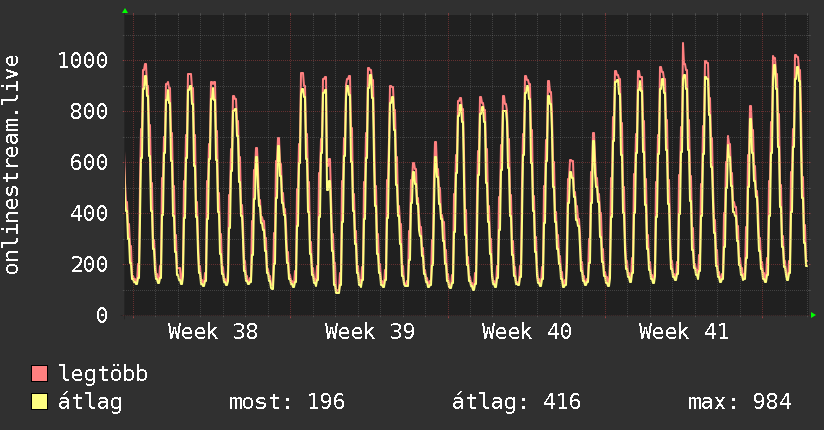Click the 600 y-axis tick label
The height and width of the screenshot is (430, 824).
89,162
